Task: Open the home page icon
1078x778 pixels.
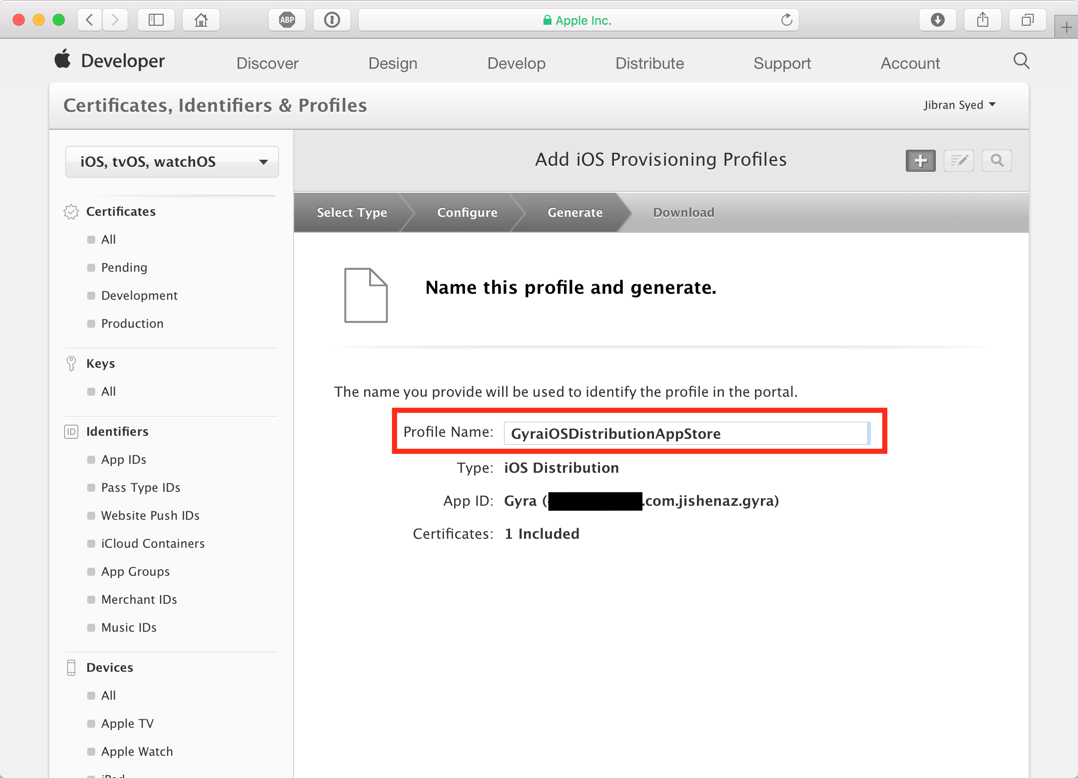Action: [x=201, y=20]
